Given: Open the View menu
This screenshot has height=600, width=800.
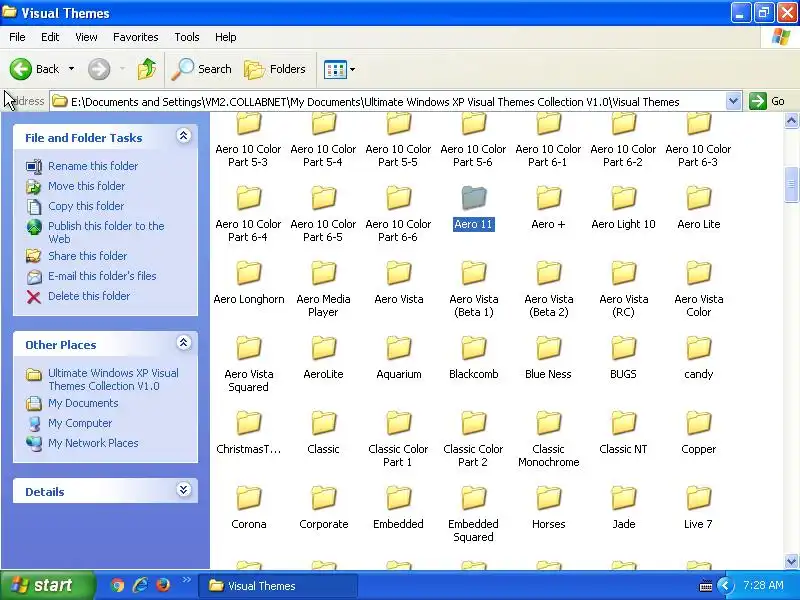Looking at the screenshot, I should click(x=86, y=37).
